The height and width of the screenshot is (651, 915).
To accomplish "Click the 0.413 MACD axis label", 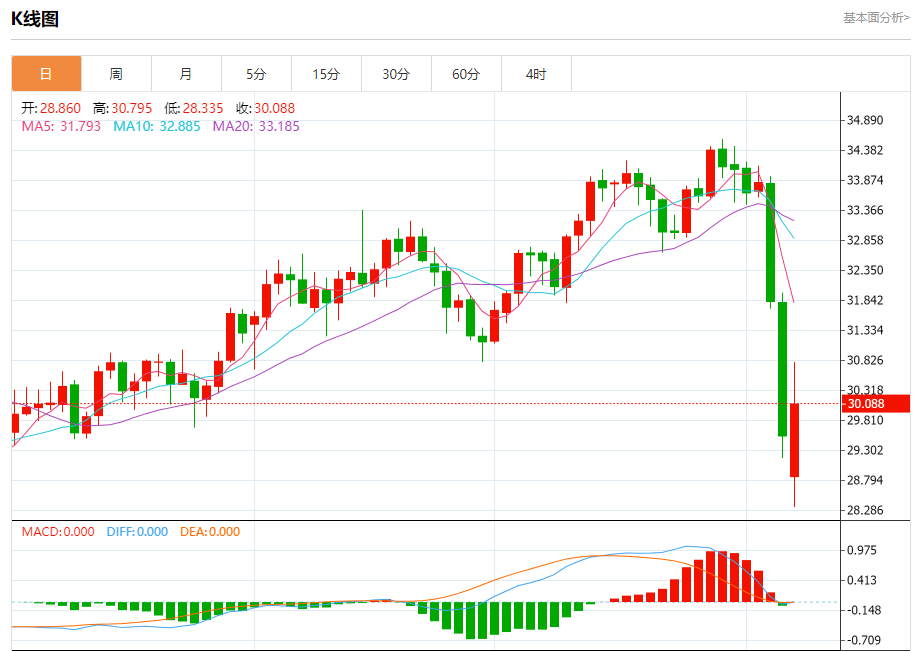I will (862, 580).
